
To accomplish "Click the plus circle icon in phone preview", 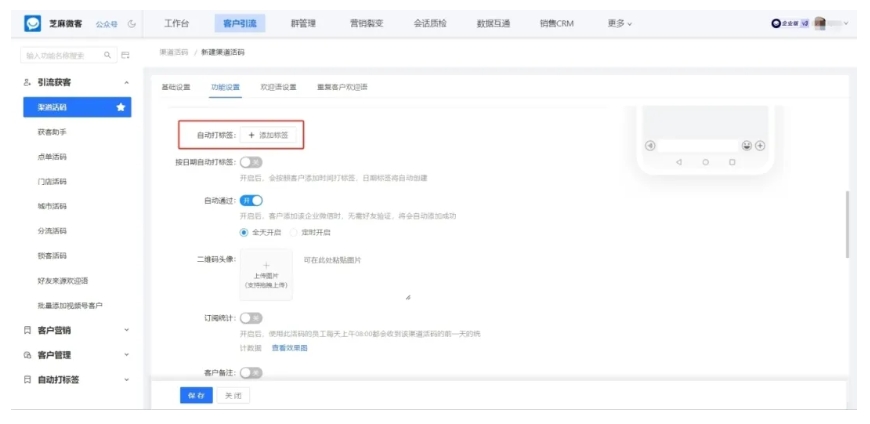I will tap(760, 145).
